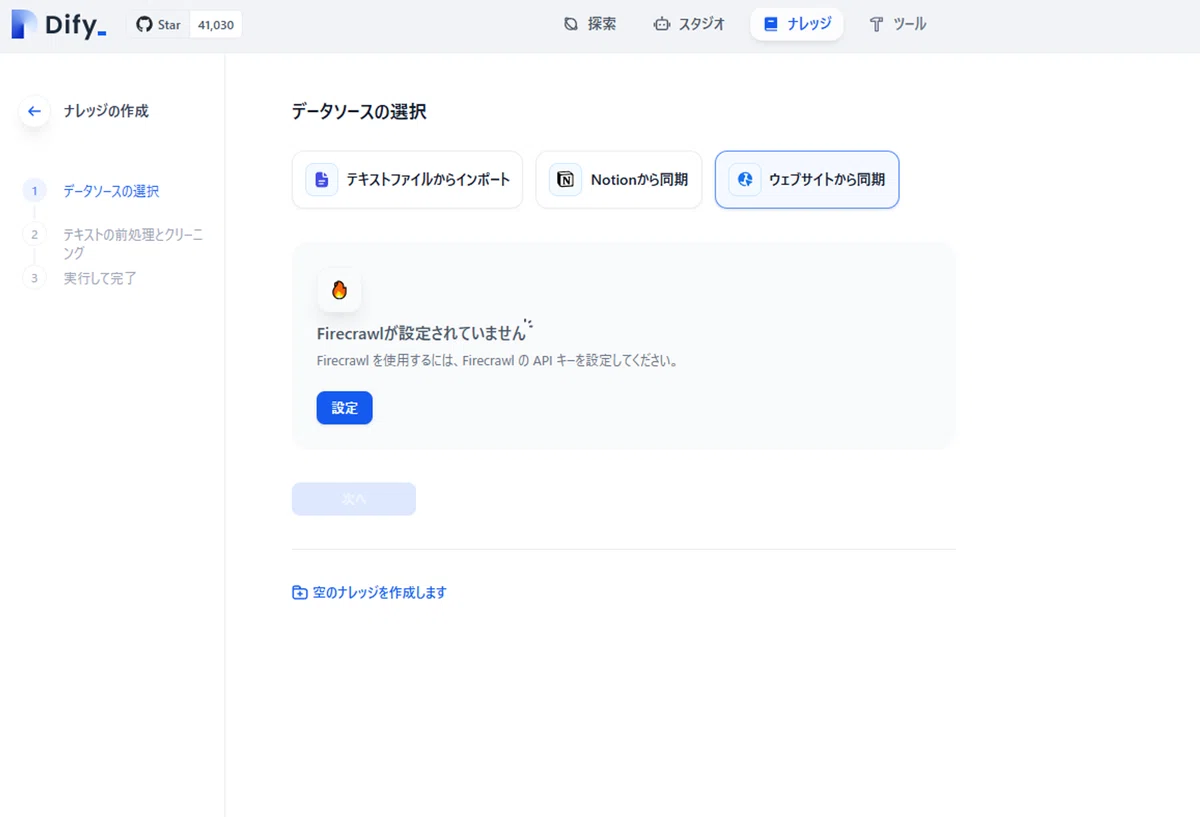This screenshot has width=1200, height=817.
Task: Click the Firecrawlが設定されていません heading
Action: click(421, 334)
